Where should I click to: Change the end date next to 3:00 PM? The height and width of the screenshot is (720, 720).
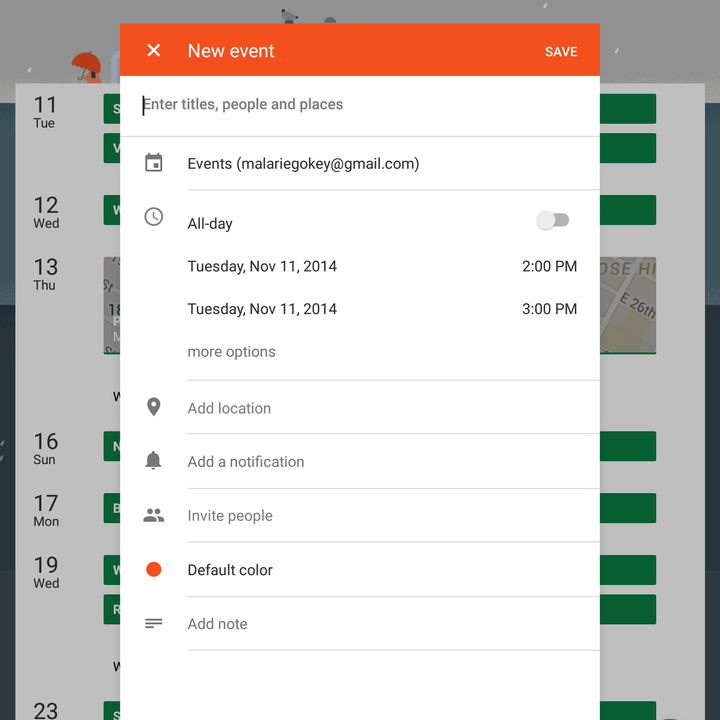pyautogui.click(x=262, y=309)
